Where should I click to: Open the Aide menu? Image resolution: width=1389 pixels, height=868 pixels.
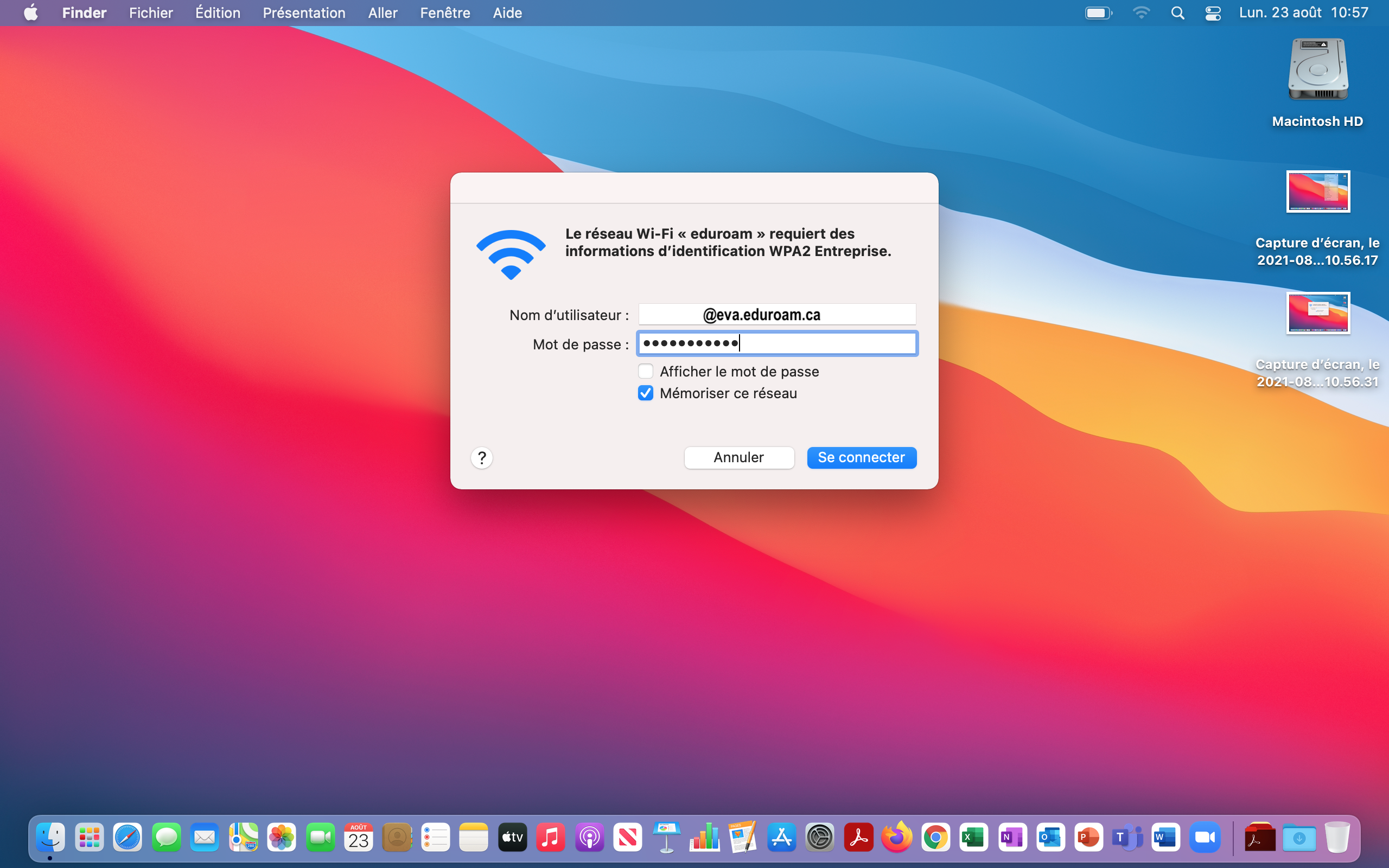[x=507, y=12]
